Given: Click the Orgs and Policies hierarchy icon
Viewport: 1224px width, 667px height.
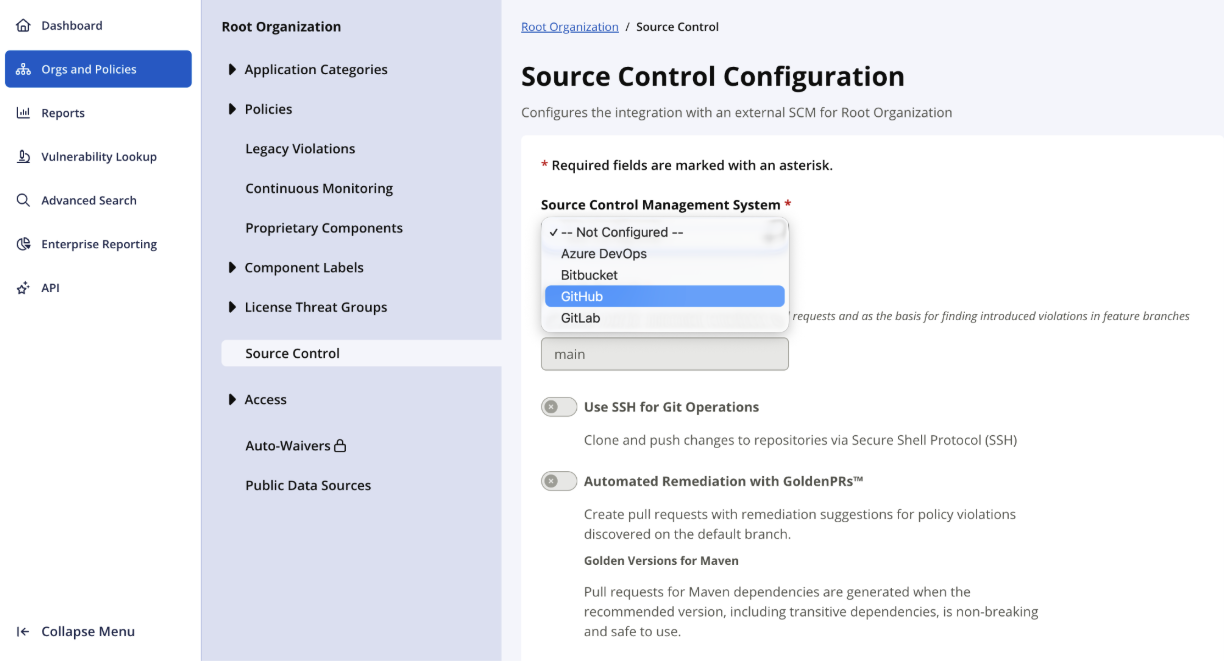Looking at the screenshot, I should pyautogui.click(x=23, y=70).
